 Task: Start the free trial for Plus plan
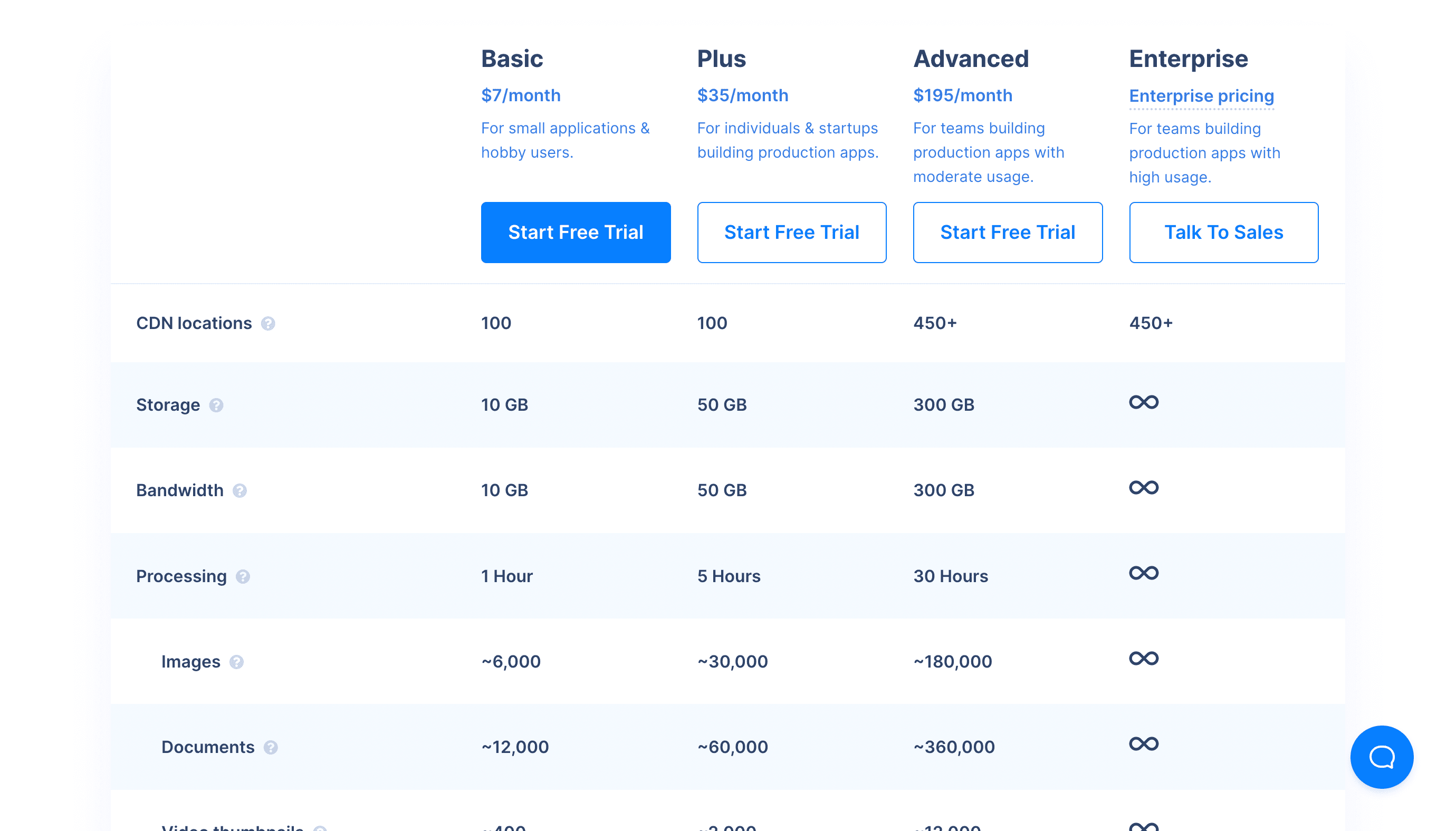(x=792, y=233)
